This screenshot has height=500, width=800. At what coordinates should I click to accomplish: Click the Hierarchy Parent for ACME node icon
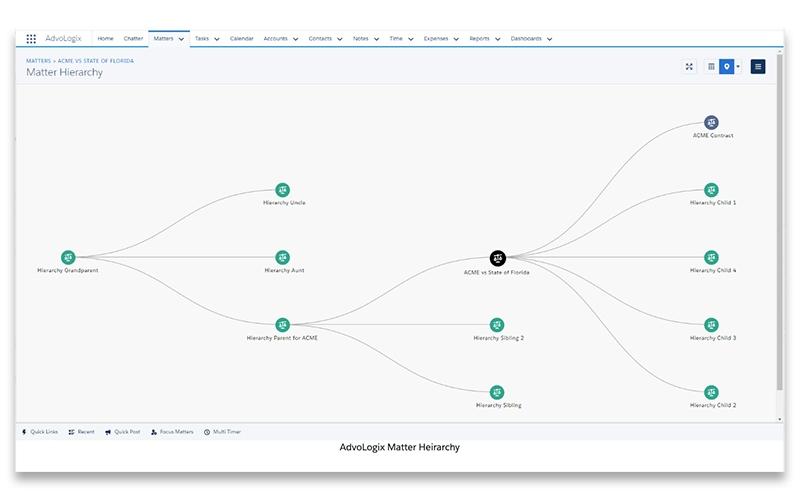tap(283, 324)
